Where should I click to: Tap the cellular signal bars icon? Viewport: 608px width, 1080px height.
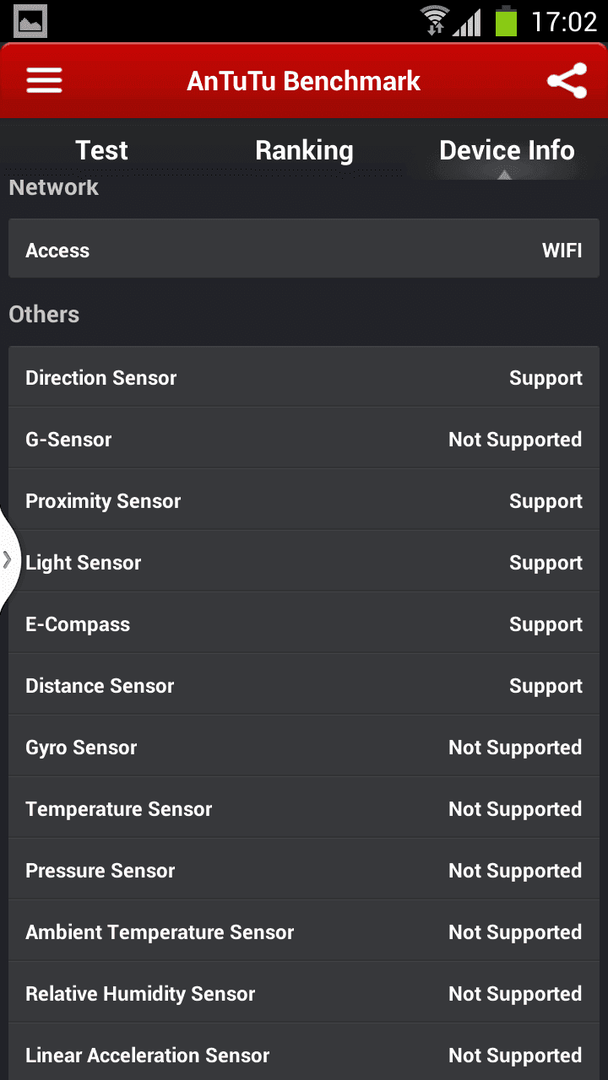[x=466, y=23]
